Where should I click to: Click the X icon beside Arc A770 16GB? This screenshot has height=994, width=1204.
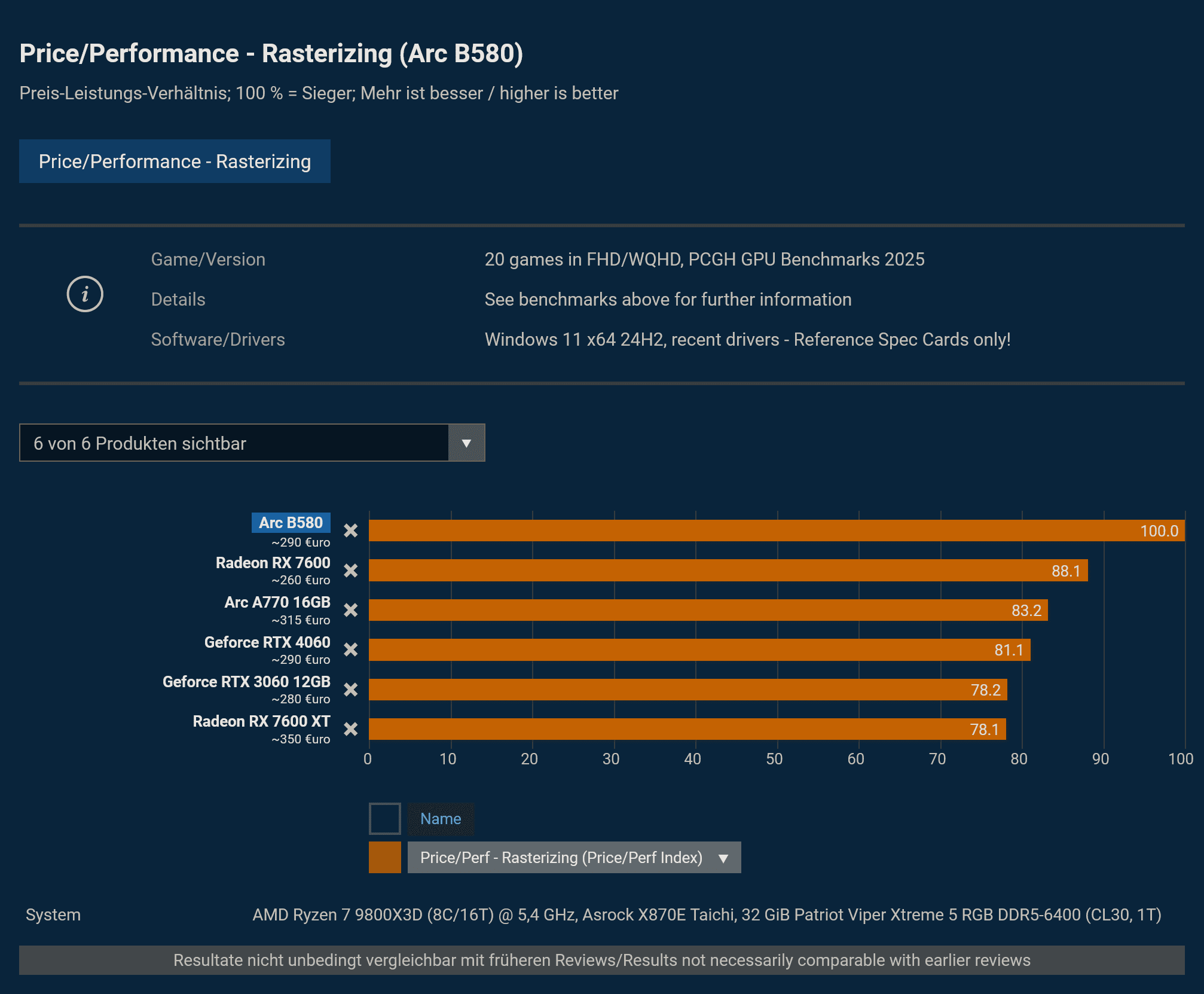point(351,610)
